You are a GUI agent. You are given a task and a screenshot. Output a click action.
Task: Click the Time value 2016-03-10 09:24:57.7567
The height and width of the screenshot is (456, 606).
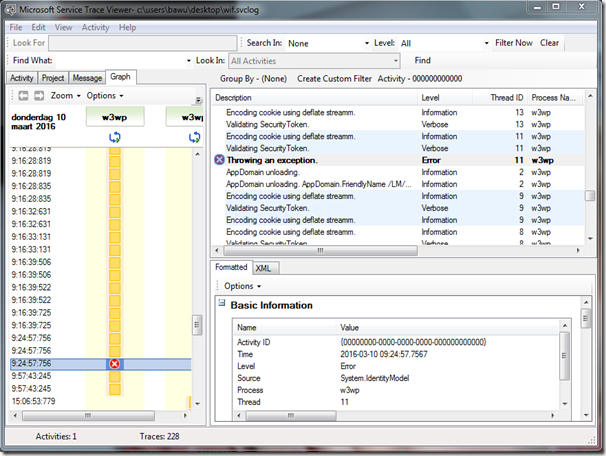point(384,354)
